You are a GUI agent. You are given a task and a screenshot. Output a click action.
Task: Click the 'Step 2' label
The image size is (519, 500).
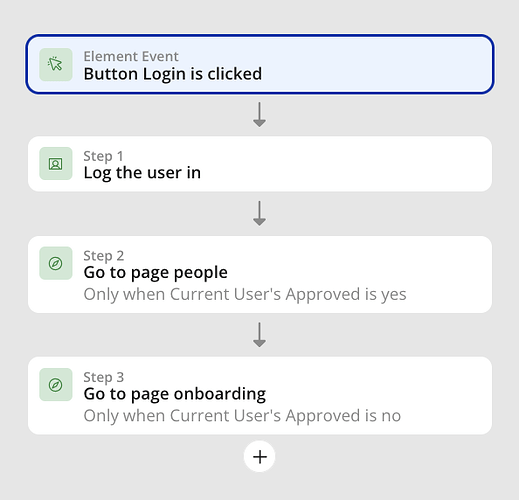pyautogui.click(x=104, y=256)
